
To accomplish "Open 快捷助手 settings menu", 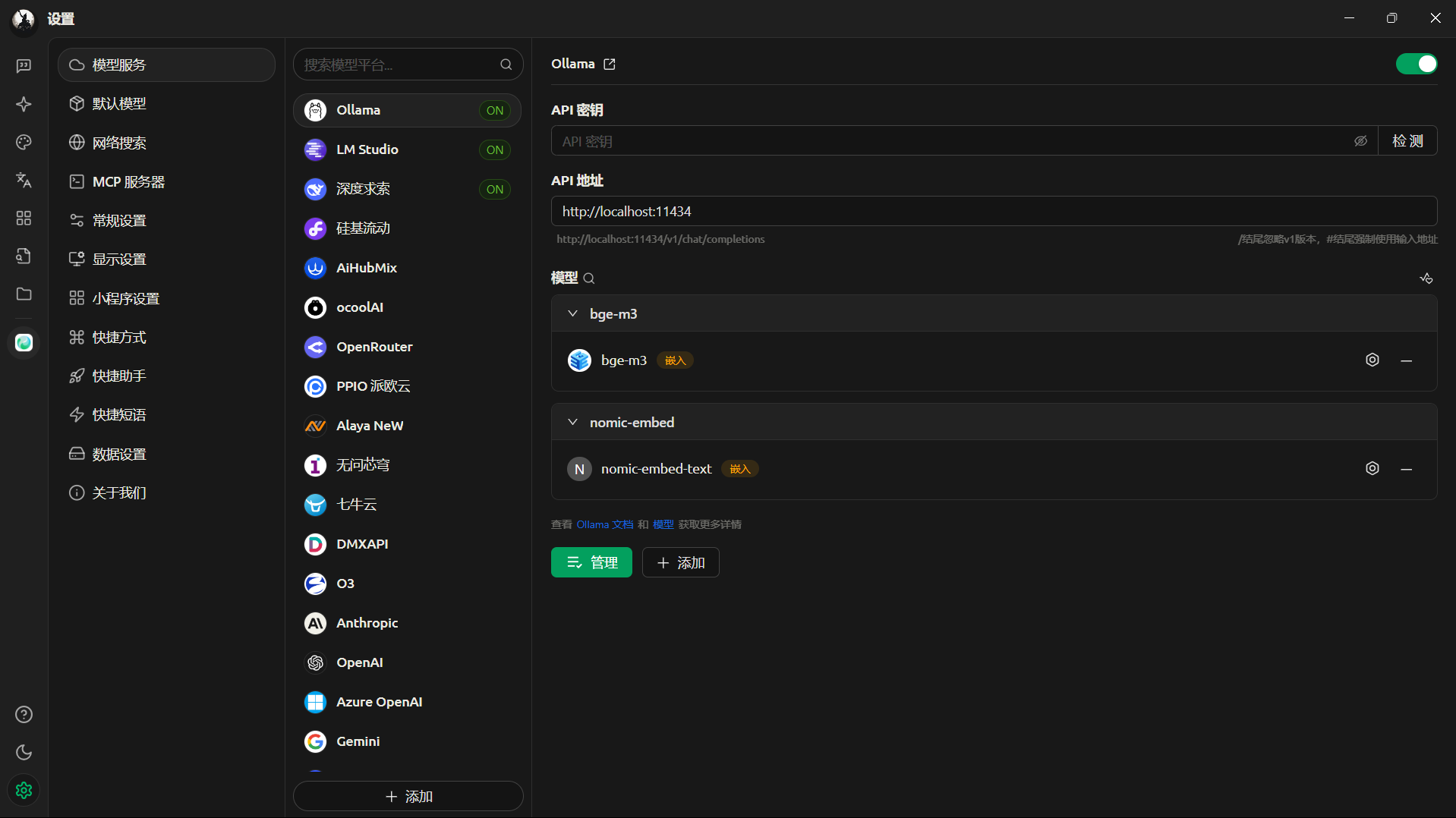I will (x=166, y=376).
